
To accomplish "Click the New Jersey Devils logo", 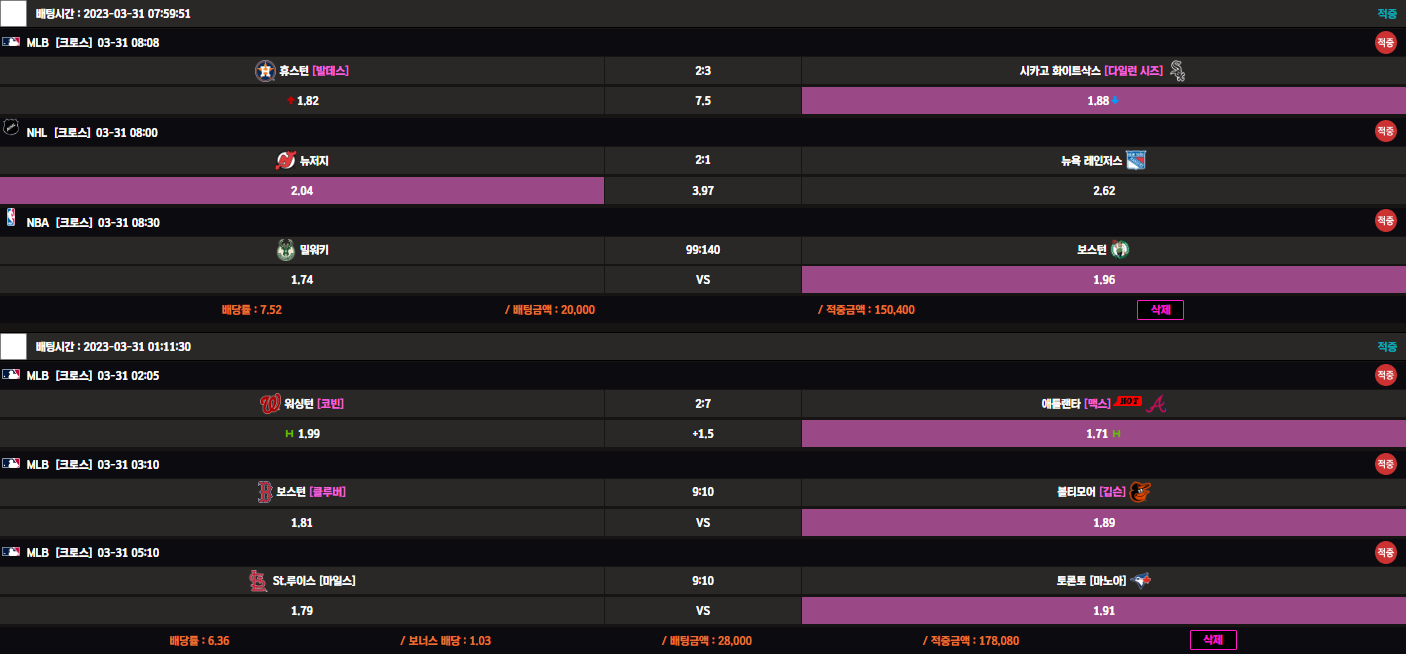I will [x=285, y=161].
